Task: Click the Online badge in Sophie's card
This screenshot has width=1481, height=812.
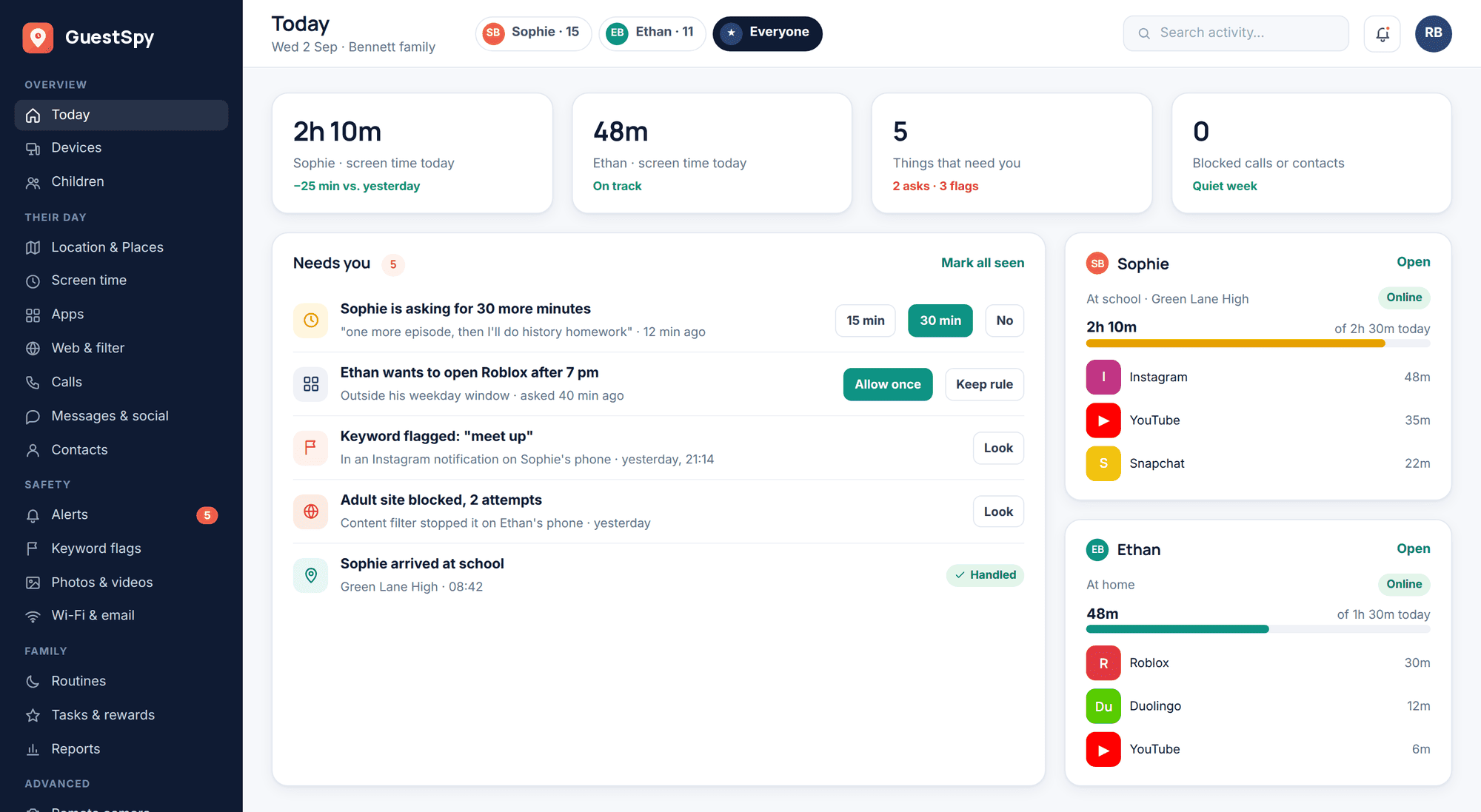Action: click(x=1404, y=298)
